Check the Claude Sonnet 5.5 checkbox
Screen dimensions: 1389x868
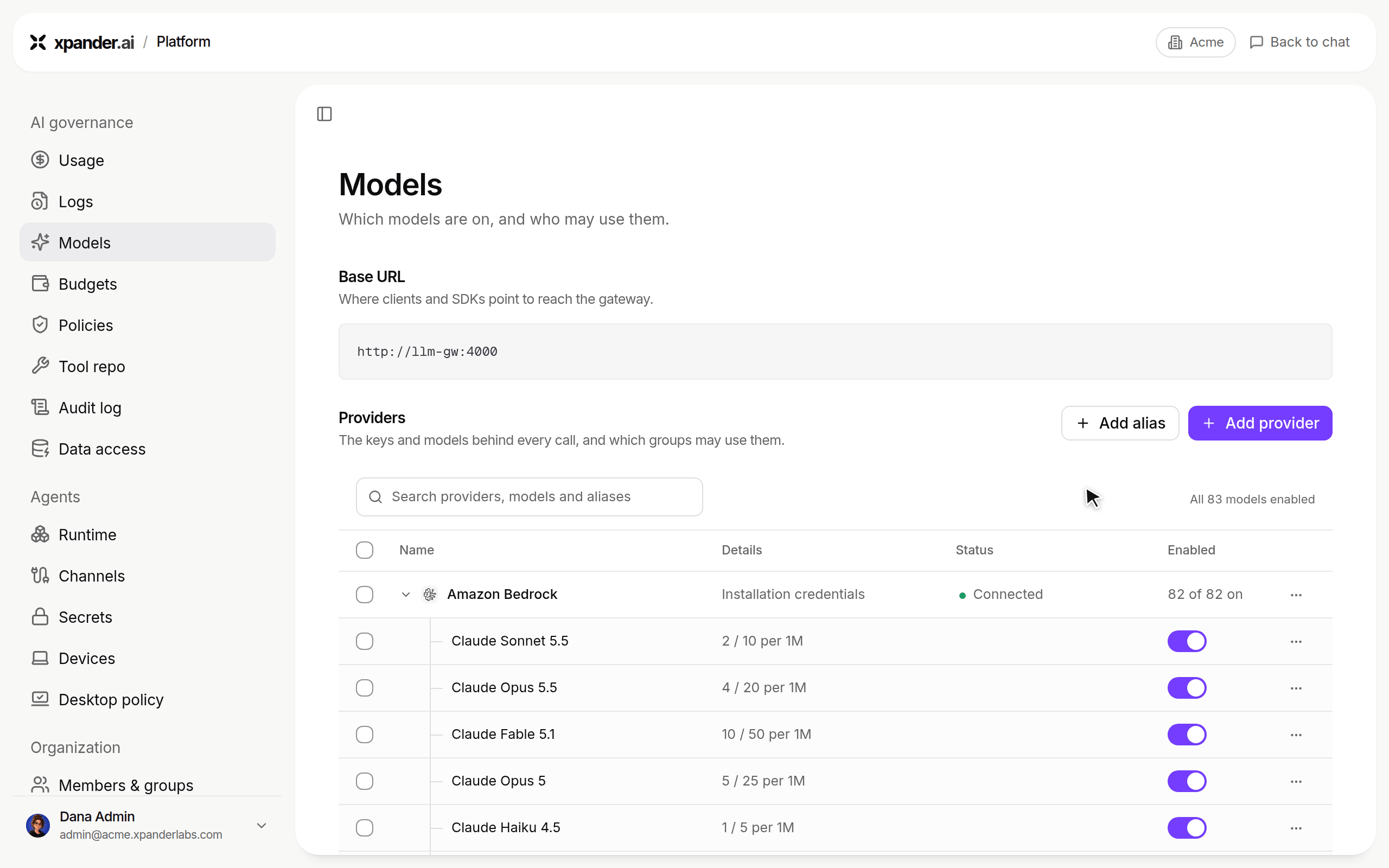point(365,641)
